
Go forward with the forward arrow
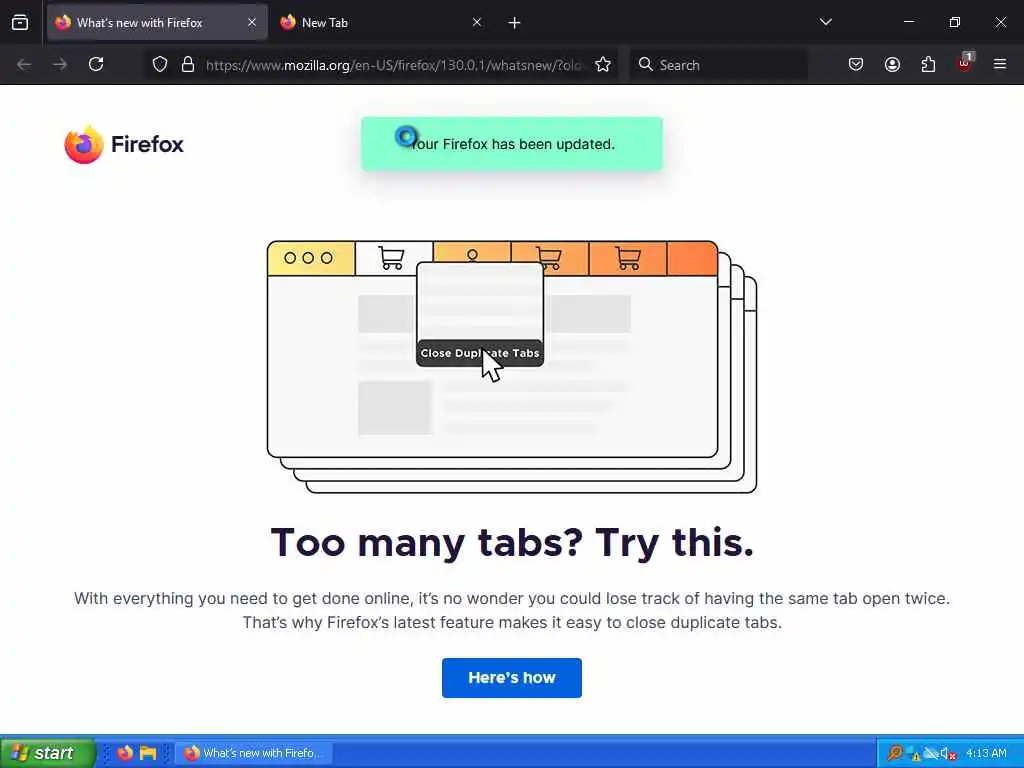coord(60,64)
